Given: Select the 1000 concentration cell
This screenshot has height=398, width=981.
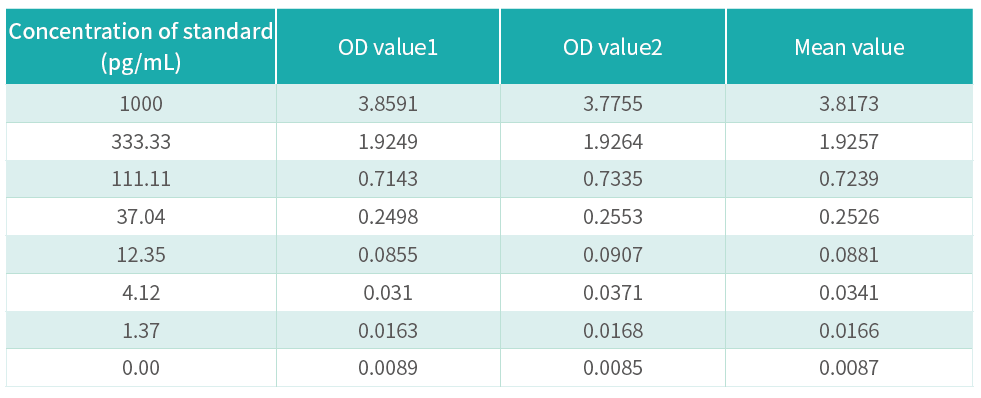Looking at the screenshot, I should 141,104.
